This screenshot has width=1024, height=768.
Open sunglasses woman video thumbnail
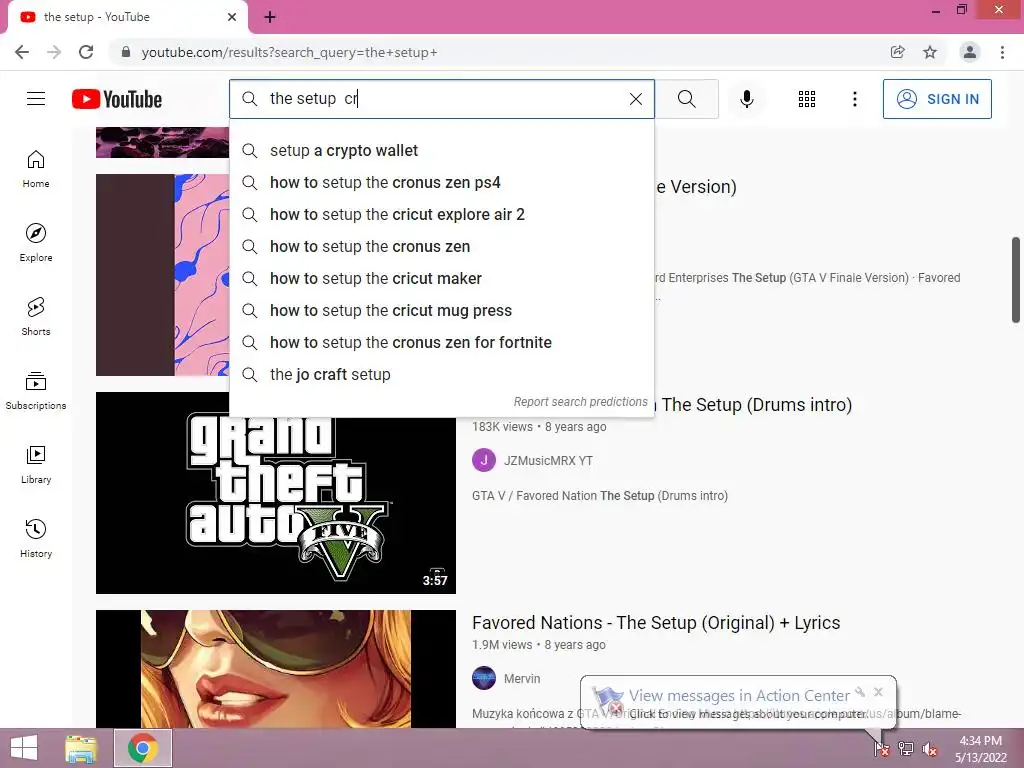pos(276,669)
